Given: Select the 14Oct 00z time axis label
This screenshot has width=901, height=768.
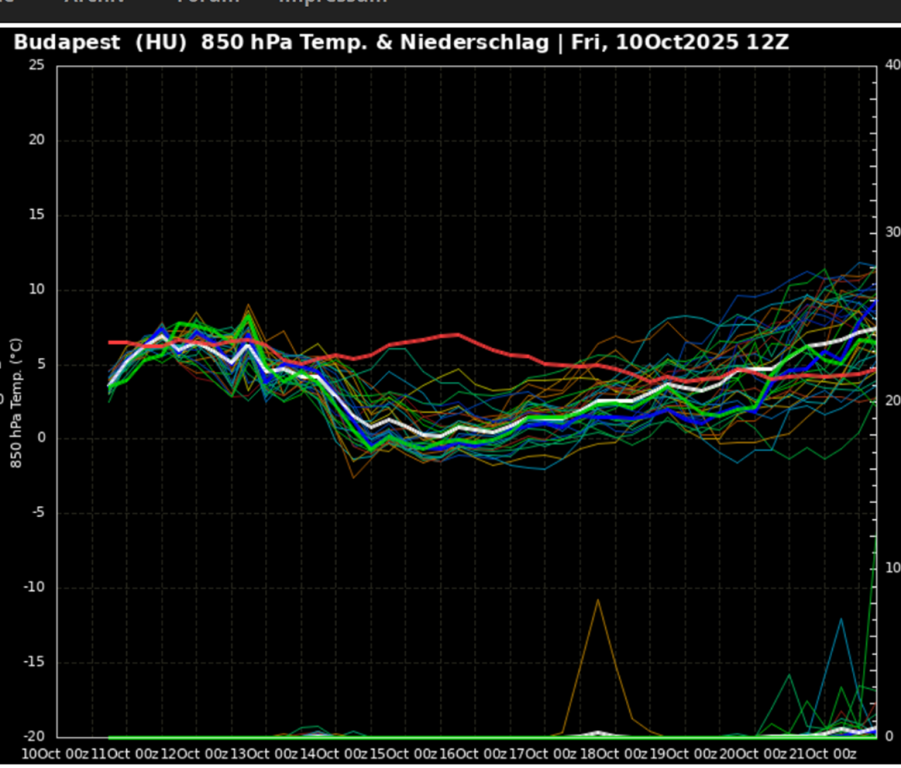Looking at the screenshot, I should [x=335, y=753].
